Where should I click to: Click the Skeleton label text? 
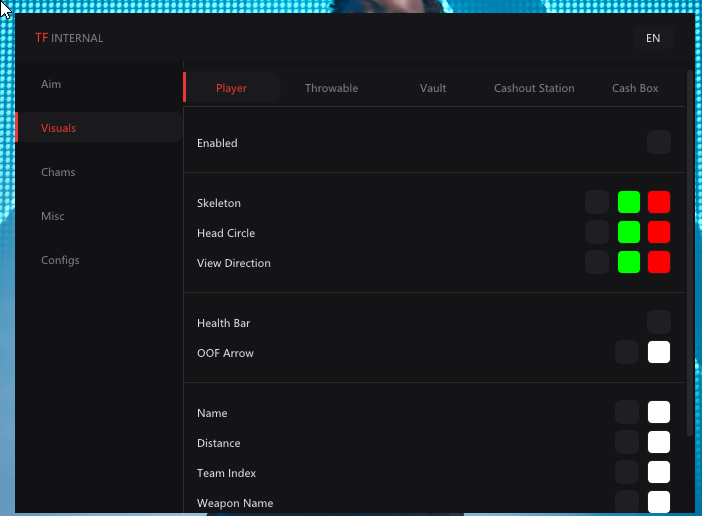click(219, 203)
